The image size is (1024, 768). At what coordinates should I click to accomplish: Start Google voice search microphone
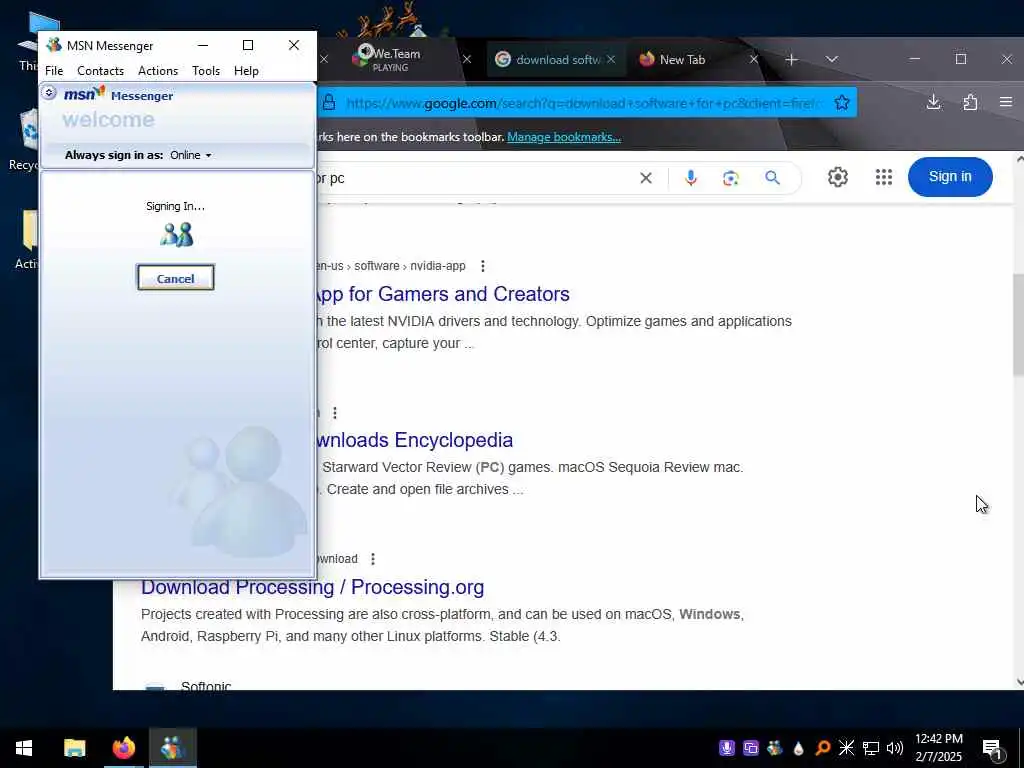coord(691,178)
